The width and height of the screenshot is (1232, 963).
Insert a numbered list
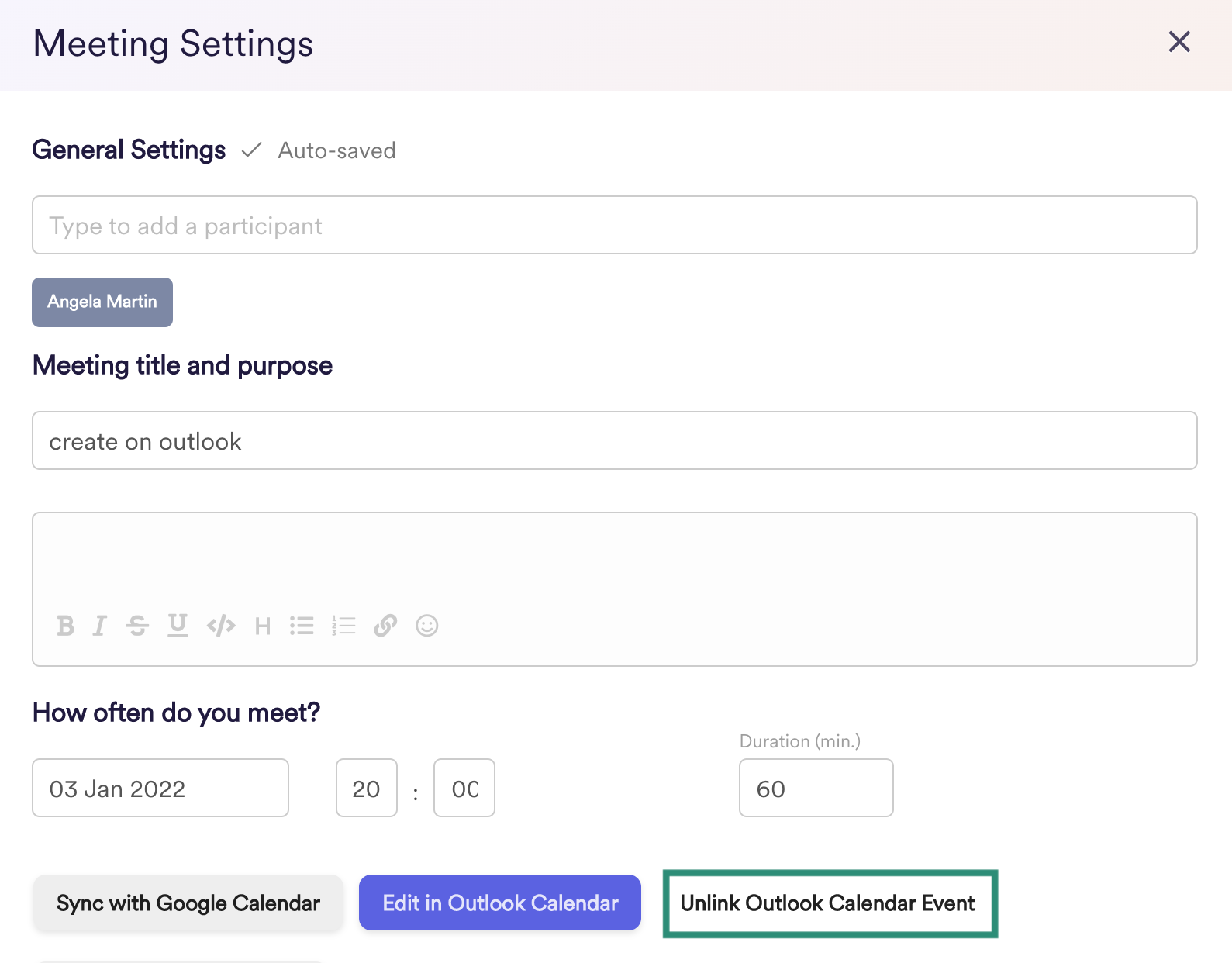[x=343, y=626]
